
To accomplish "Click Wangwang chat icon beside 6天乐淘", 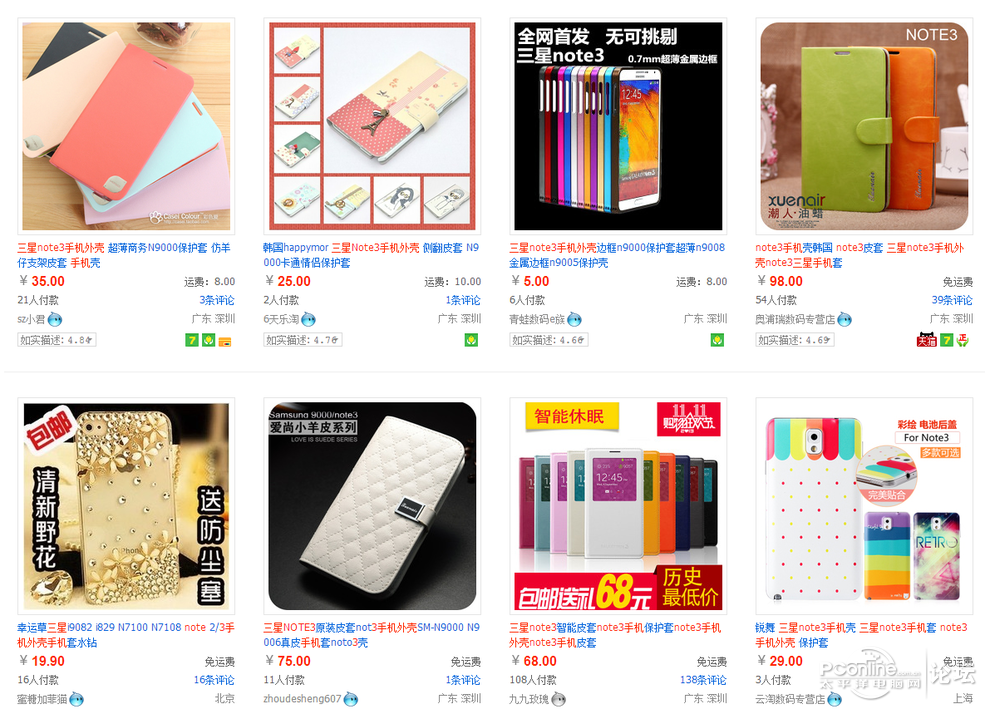I will tap(308, 320).
